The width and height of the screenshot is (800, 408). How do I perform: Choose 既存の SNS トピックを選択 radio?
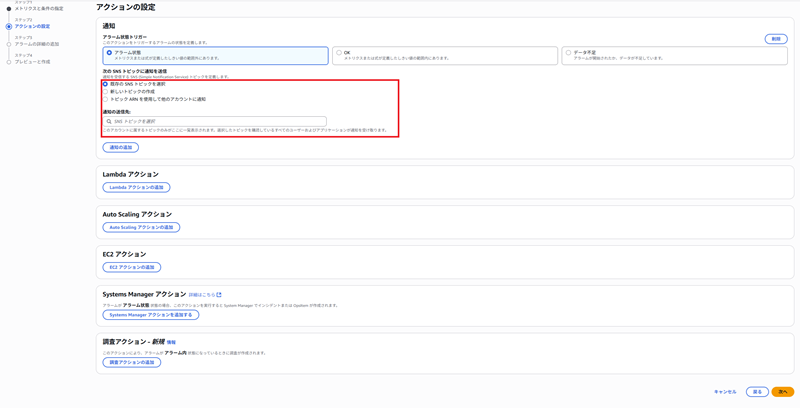(106, 84)
